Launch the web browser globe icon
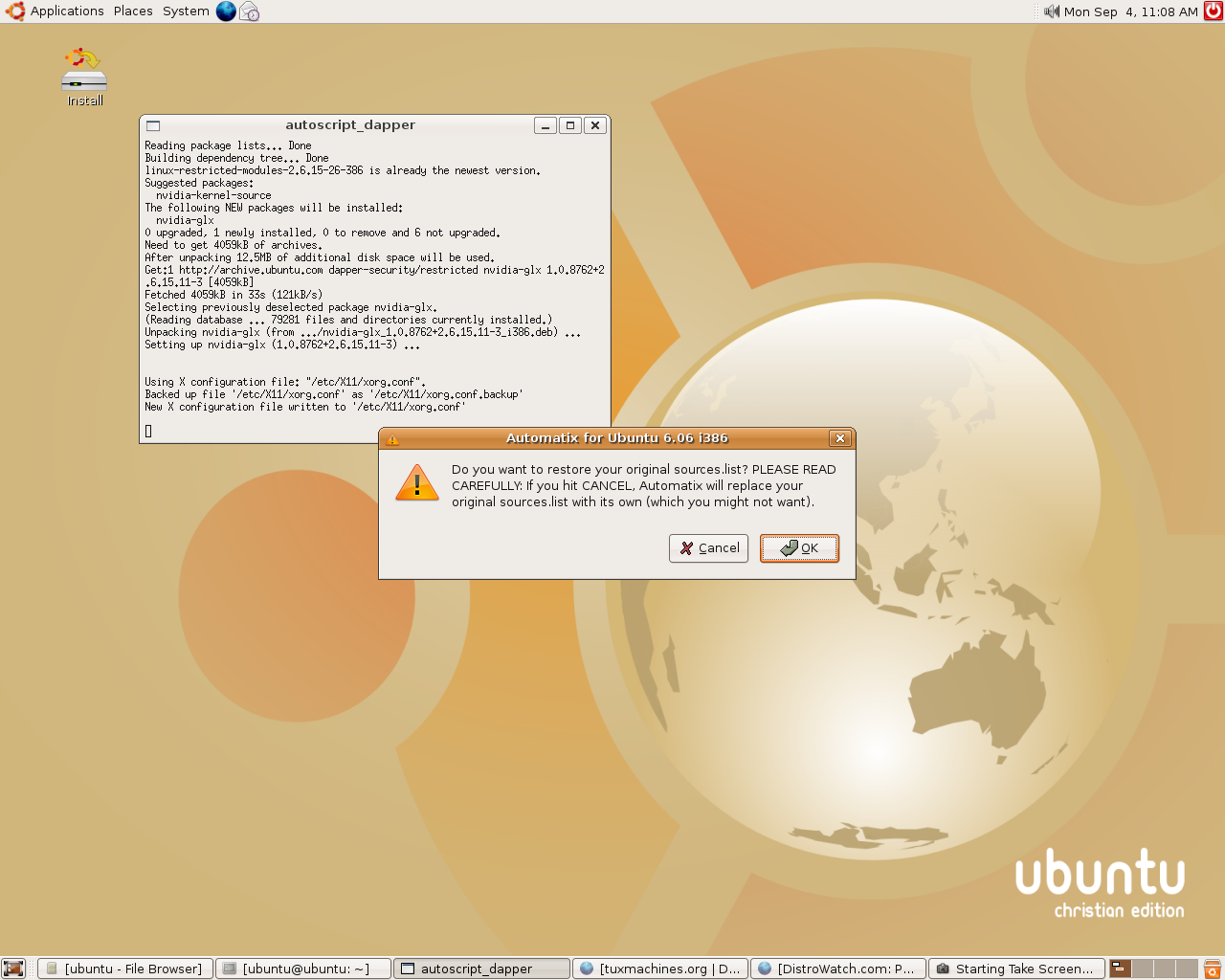The width and height of the screenshot is (1225, 980). click(226, 11)
